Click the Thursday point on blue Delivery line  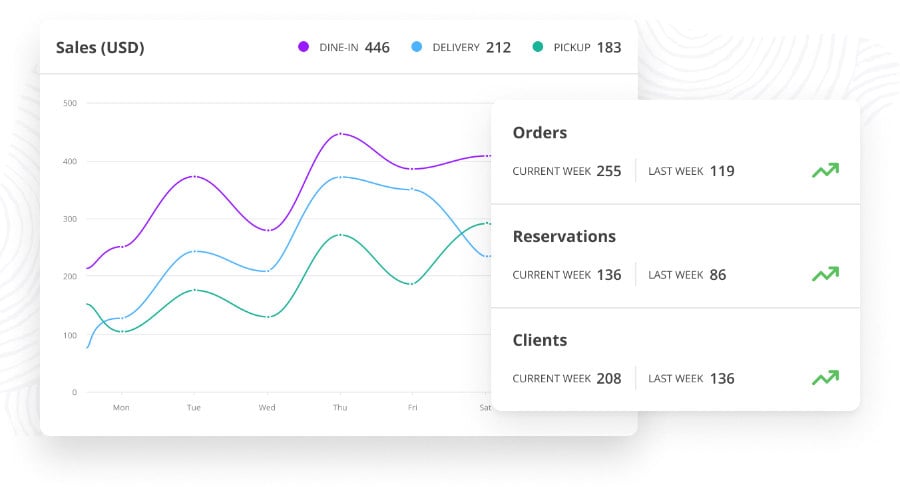click(x=340, y=177)
